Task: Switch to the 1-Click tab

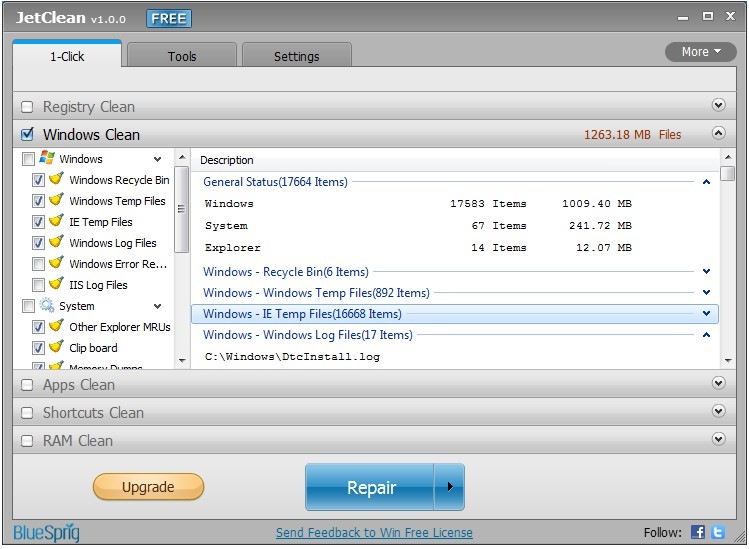Action: [67, 56]
